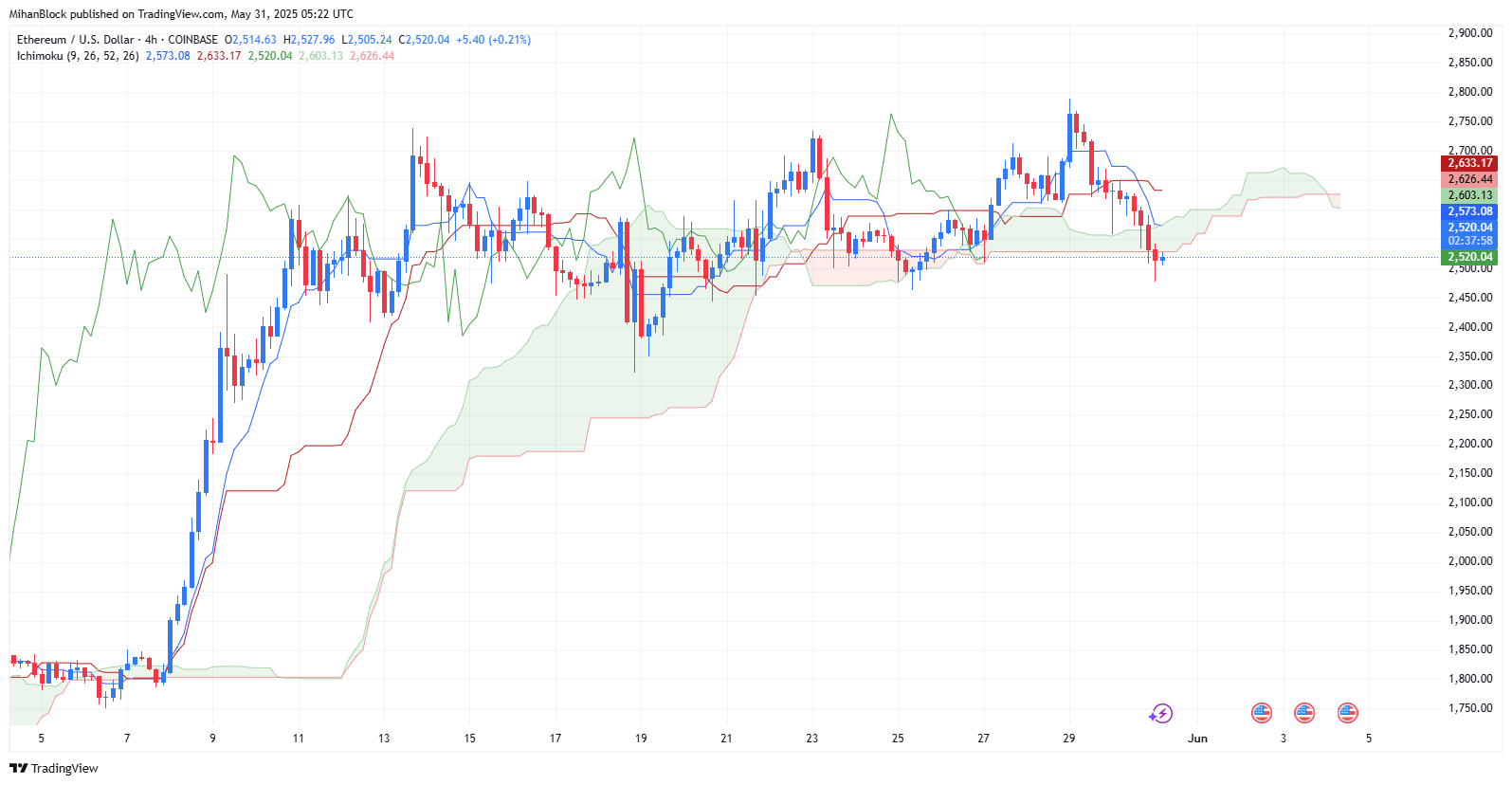Open the leftmost US flag economic event

click(1261, 713)
